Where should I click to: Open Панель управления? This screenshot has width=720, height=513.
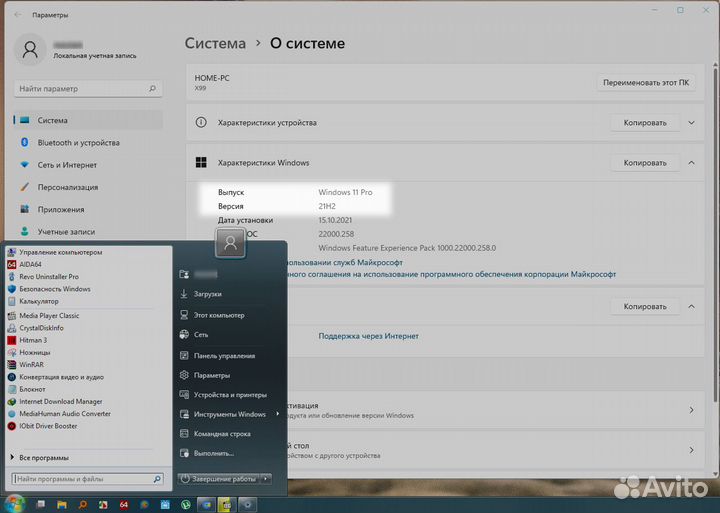tap(217, 355)
